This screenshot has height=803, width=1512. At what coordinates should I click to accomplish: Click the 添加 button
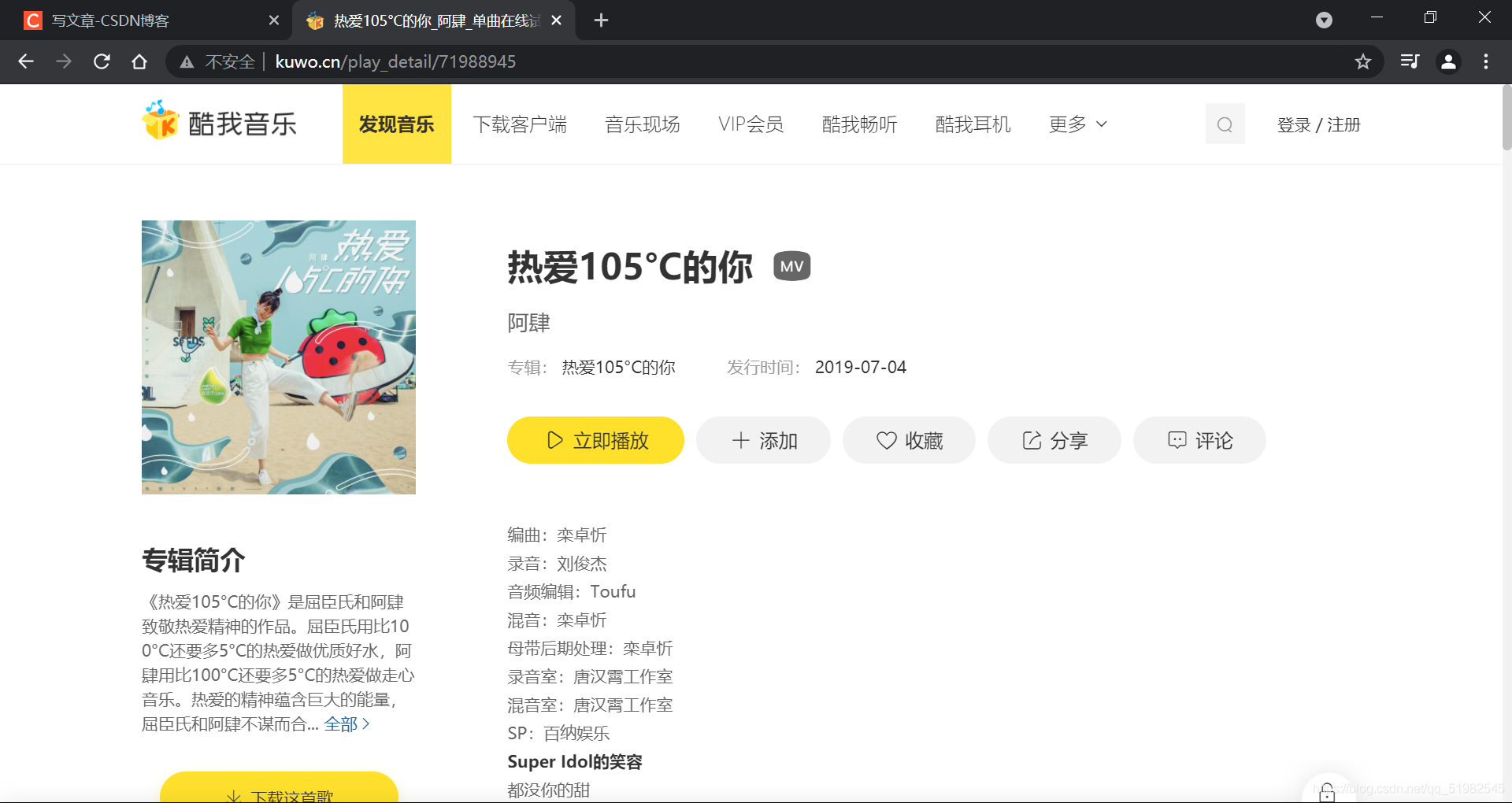tap(763, 440)
